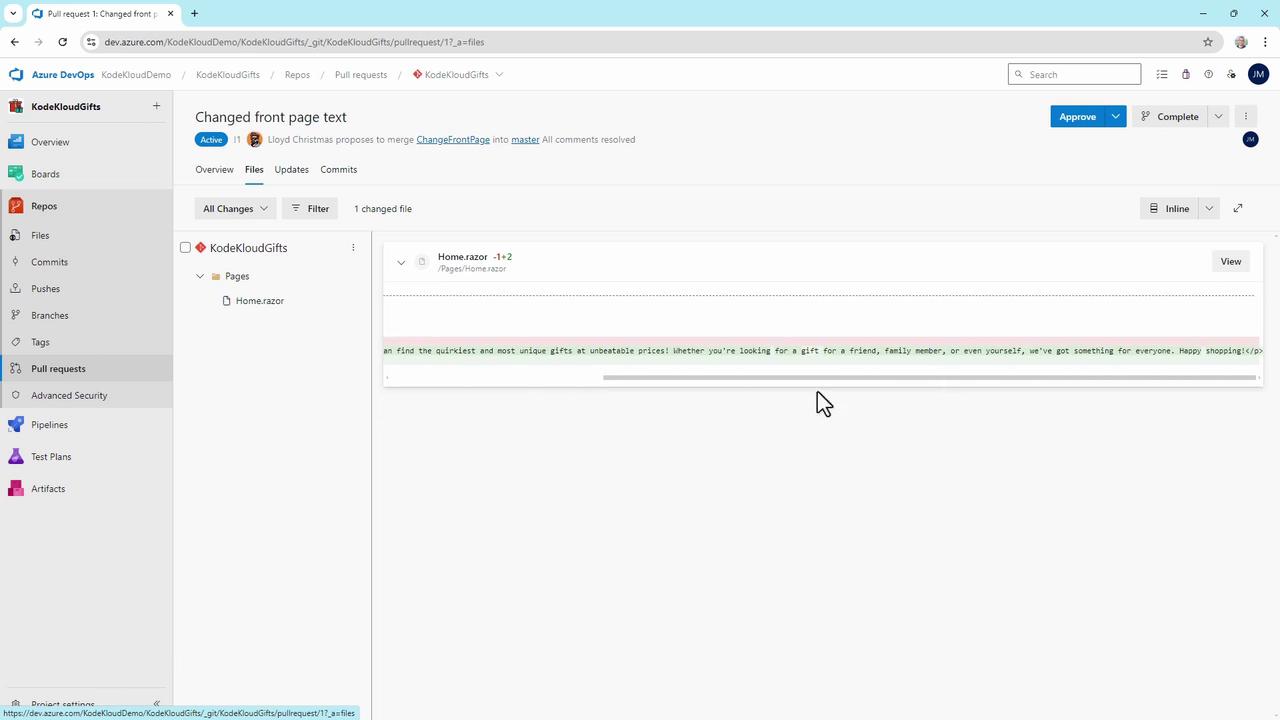The width and height of the screenshot is (1280, 720).
Task: Check the KodeKloudGifts file tree checkbox
Action: coord(185,248)
